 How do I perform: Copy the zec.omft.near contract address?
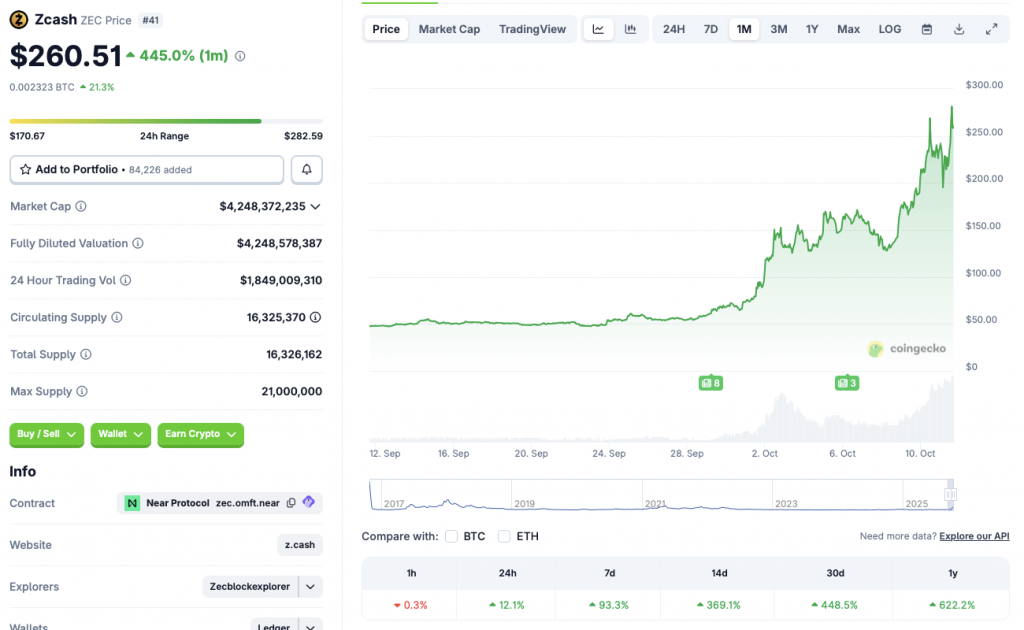(x=291, y=503)
